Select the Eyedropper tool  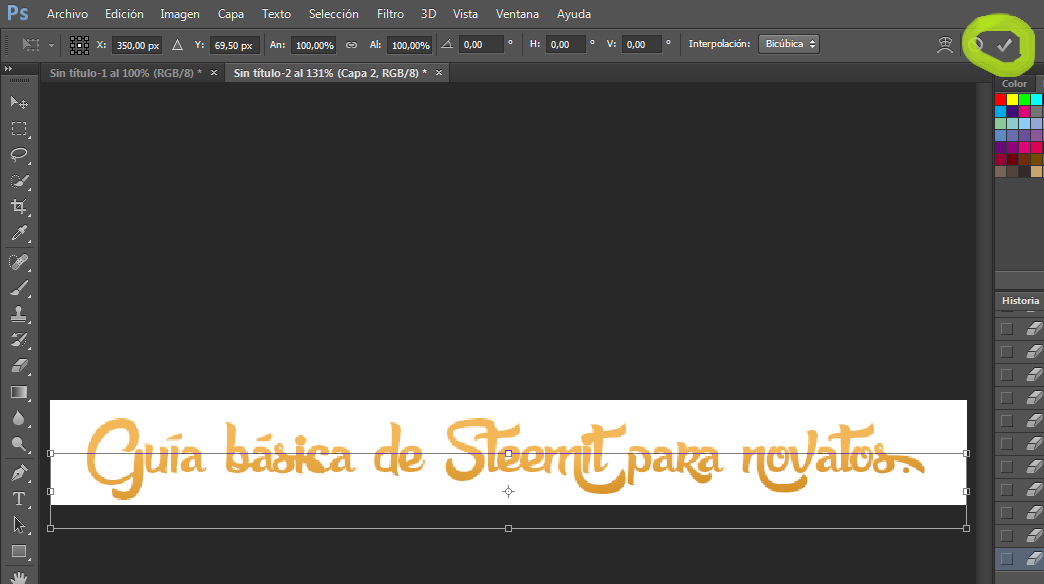[x=19, y=233]
